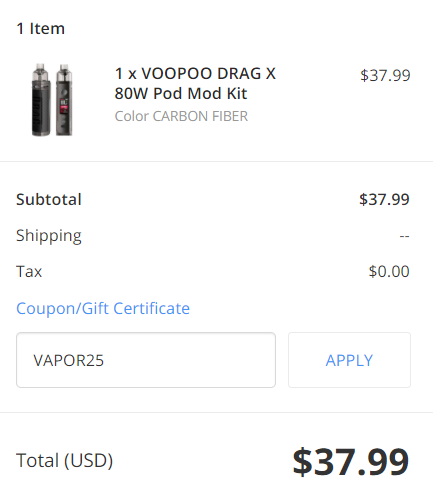Click the coupon code field containing VAPOR25
Screen dimensions: 433x503
tap(146, 360)
